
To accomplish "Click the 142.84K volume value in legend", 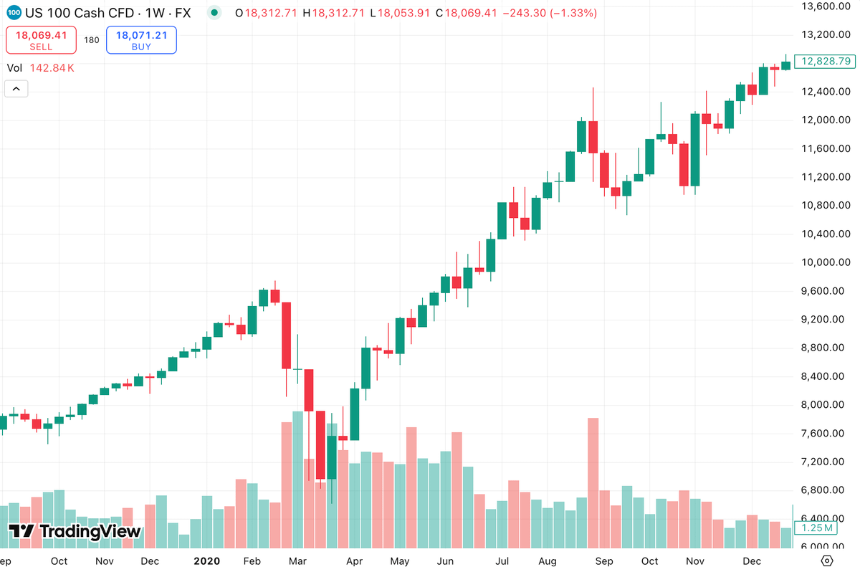I will [x=52, y=68].
